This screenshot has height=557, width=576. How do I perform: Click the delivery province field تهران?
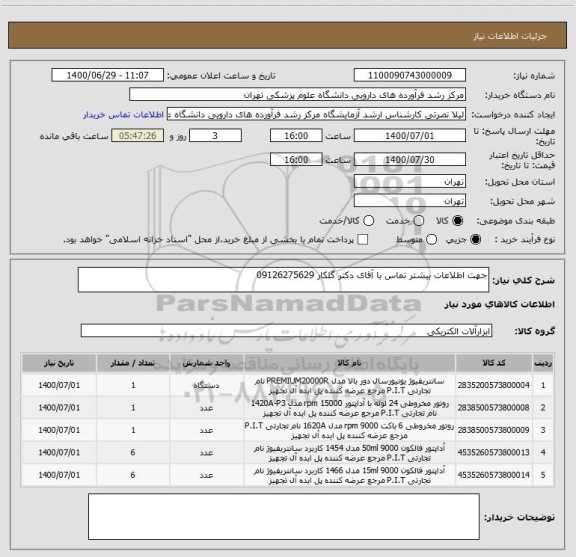pyautogui.click(x=410, y=182)
